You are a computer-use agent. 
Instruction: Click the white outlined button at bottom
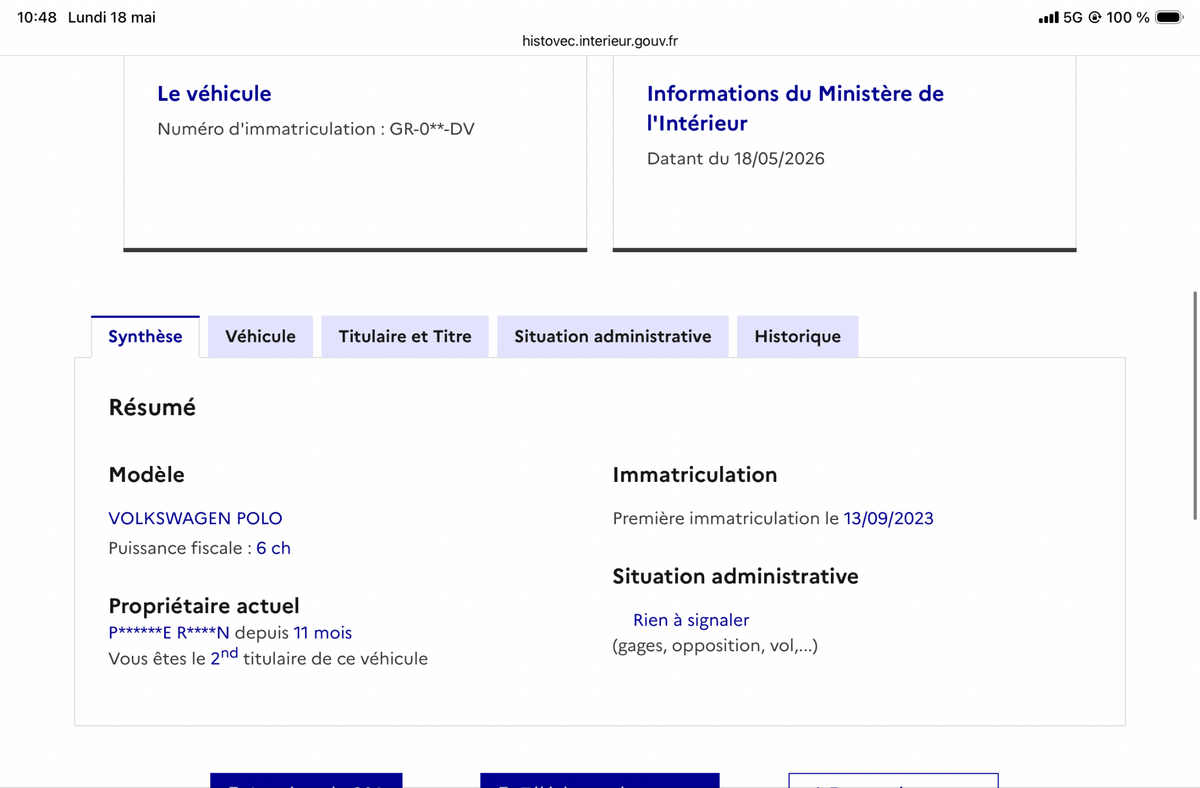[x=893, y=780]
